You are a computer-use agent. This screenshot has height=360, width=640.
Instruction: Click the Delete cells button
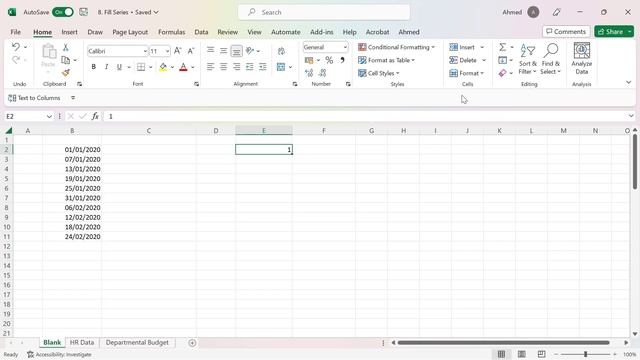[463, 60]
